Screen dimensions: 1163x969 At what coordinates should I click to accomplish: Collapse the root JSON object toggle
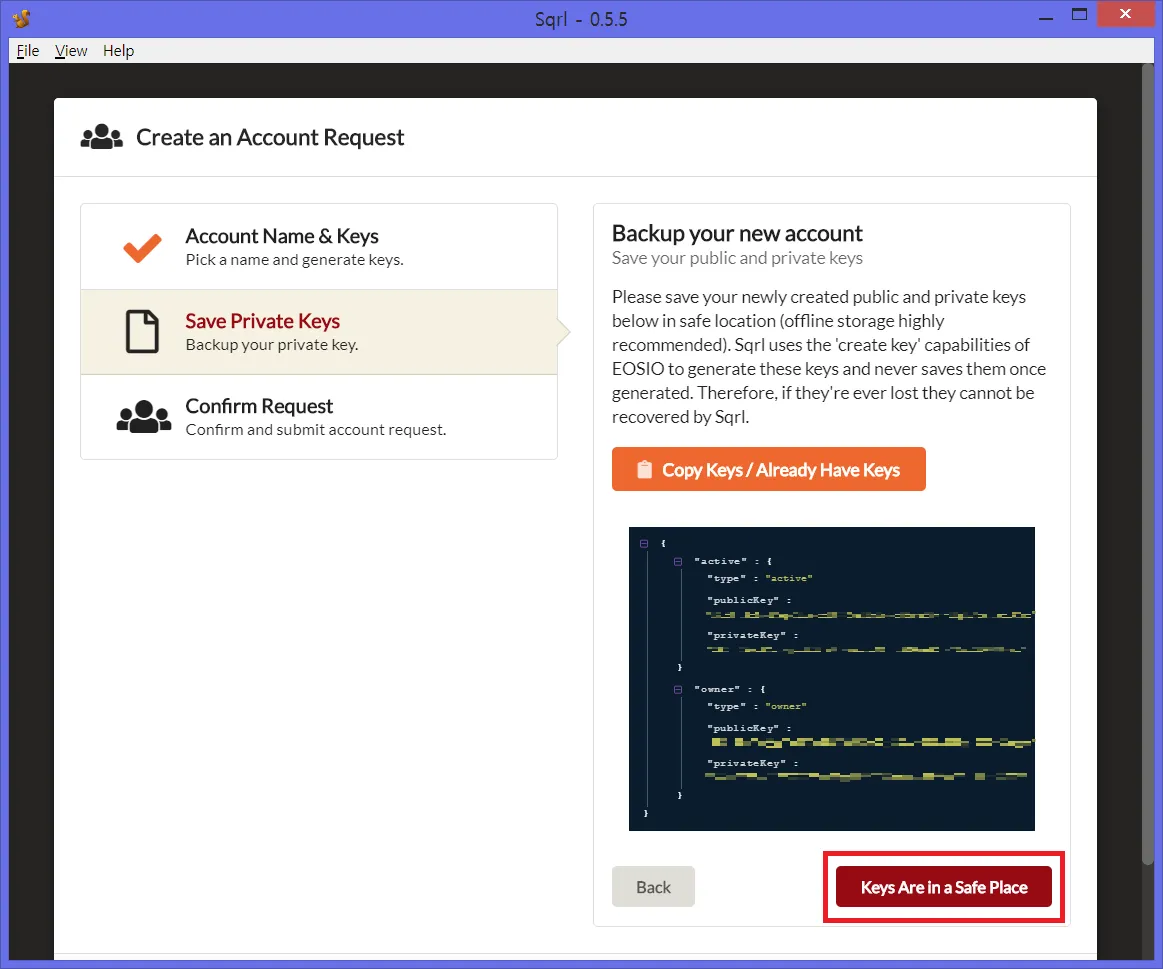click(x=644, y=544)
